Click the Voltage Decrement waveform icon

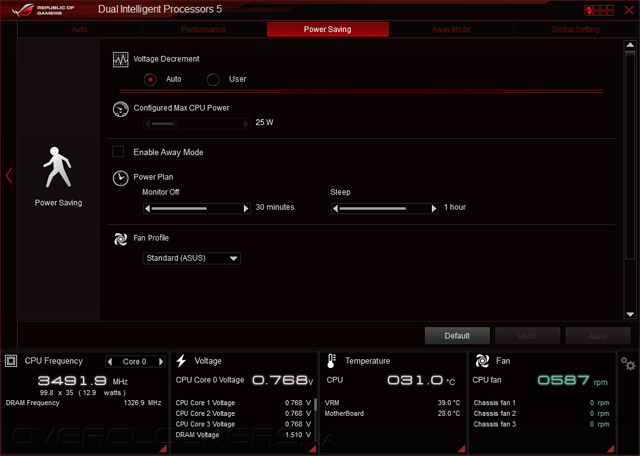coord(120,60)
